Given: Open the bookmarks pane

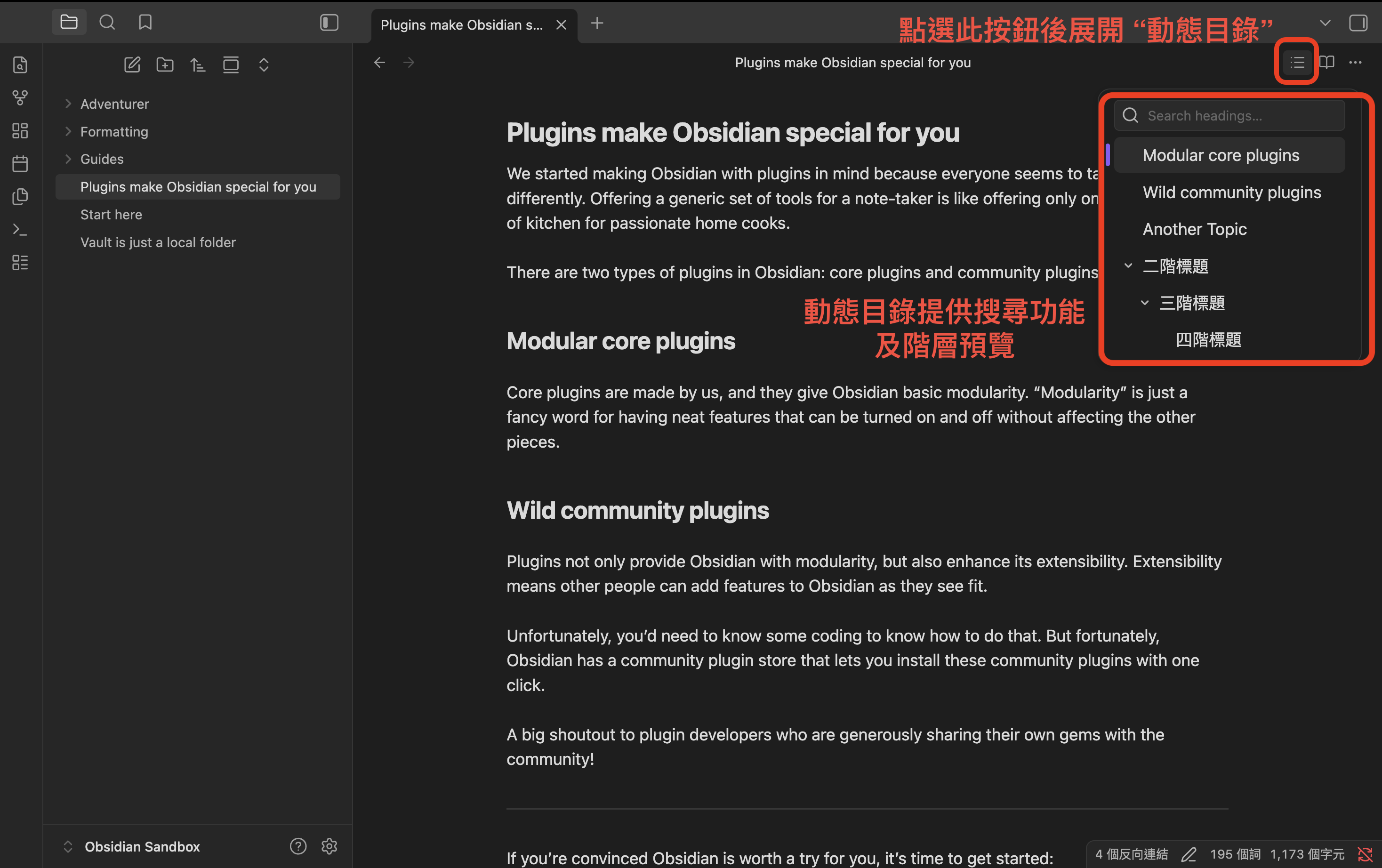Looking at the screenshot, I should [x=145, y=23].
